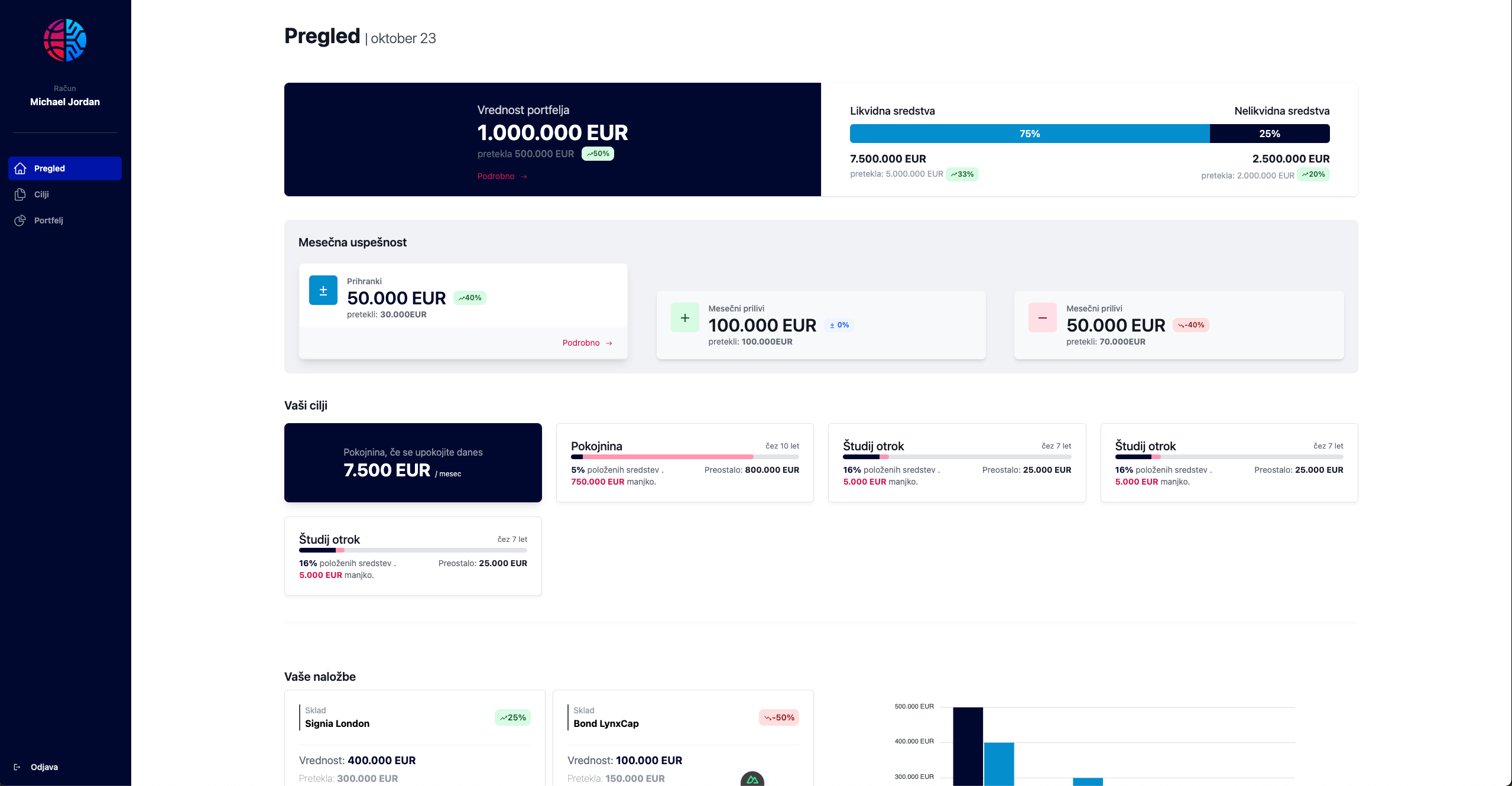Screen dimensions: 1512x786
Task: Click the documents icon beside Cilji
Action: (x=20, y=194)
